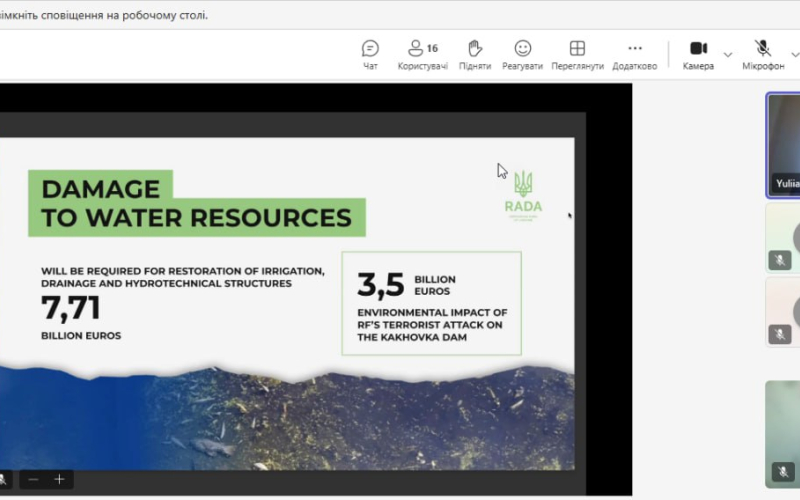Click the Kakhovka Dam environmental impact text

click(432, 325)
